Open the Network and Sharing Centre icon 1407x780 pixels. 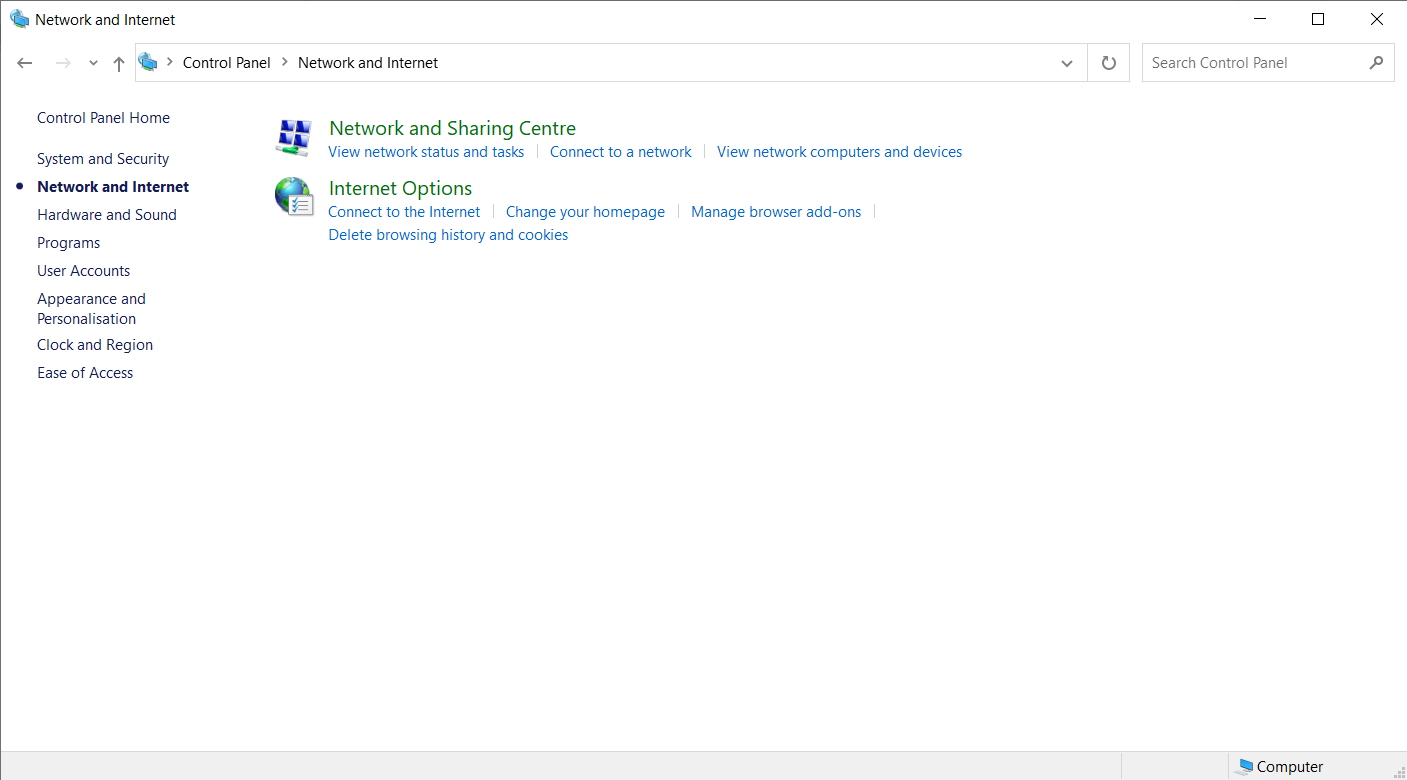294,137
